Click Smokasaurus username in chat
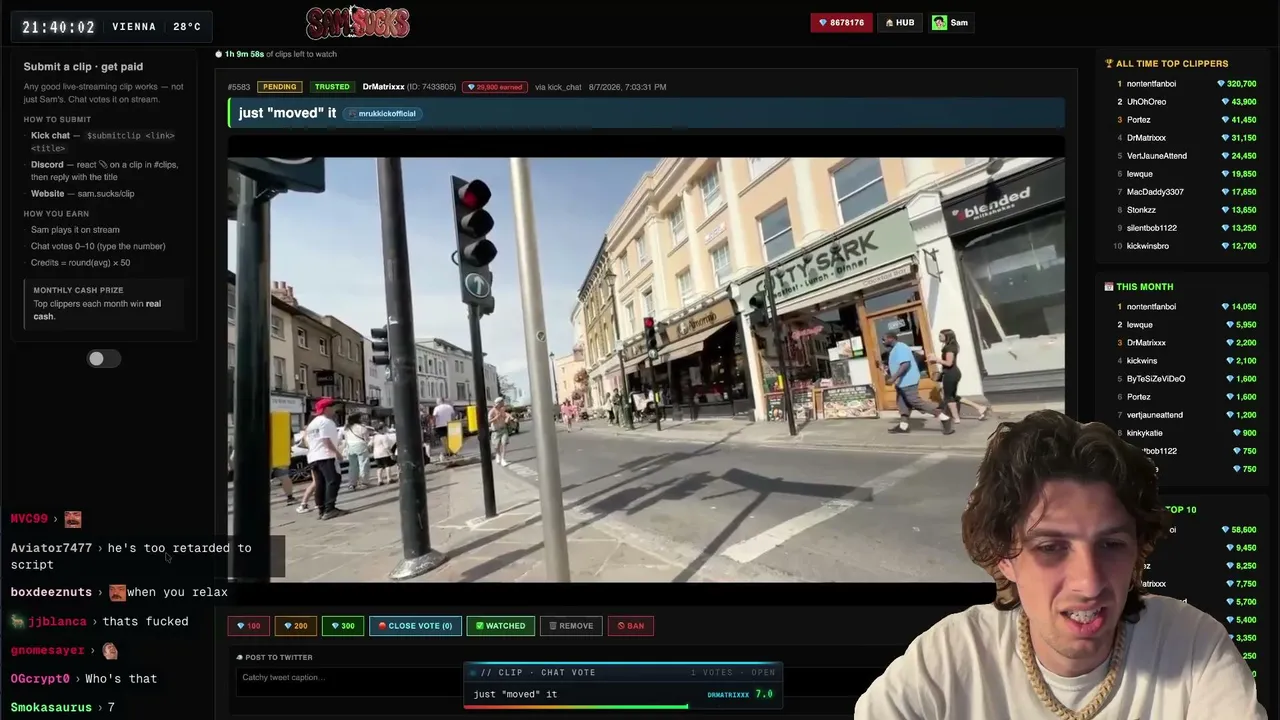The image size is (1280, 720). (x=51, y=708)
